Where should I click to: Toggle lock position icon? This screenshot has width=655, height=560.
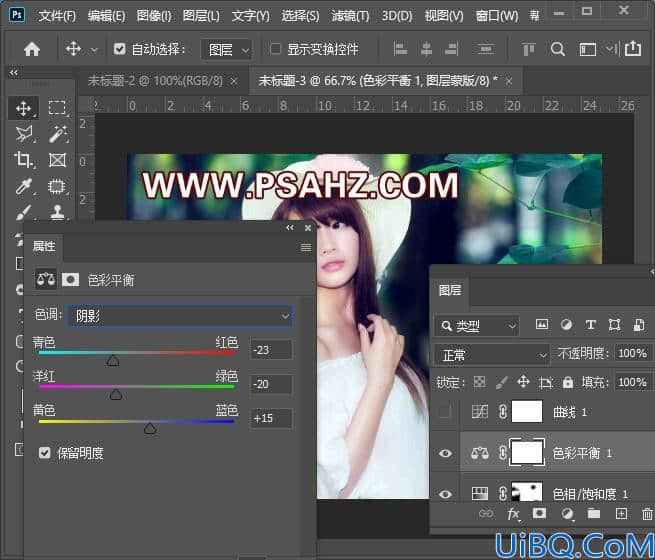[523, 382]
